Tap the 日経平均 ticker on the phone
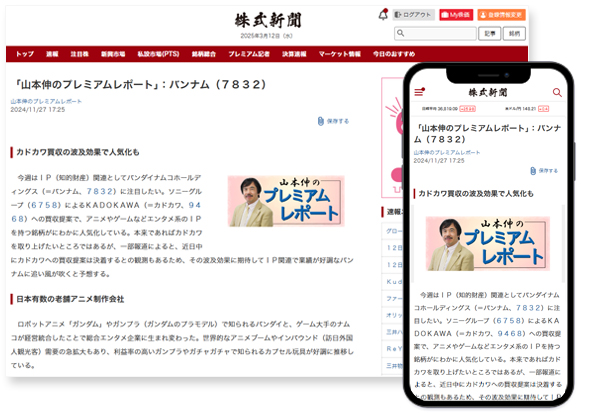The image size is (590, 420). 448,109
